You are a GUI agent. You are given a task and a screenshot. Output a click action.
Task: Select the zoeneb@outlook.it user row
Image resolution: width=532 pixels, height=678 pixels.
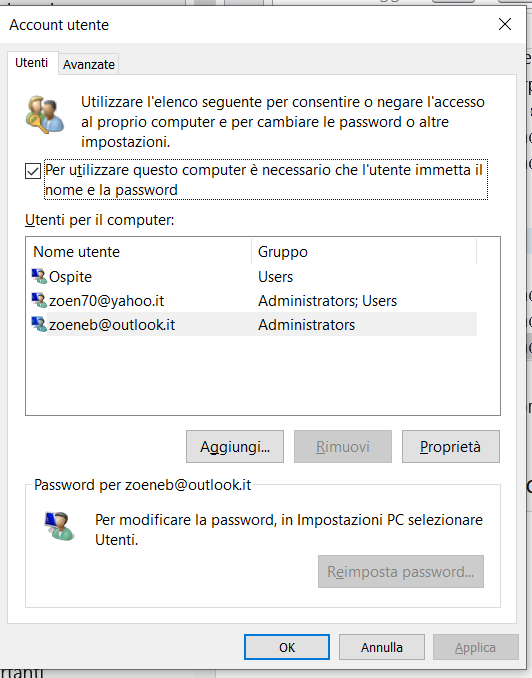coord(254,324)
